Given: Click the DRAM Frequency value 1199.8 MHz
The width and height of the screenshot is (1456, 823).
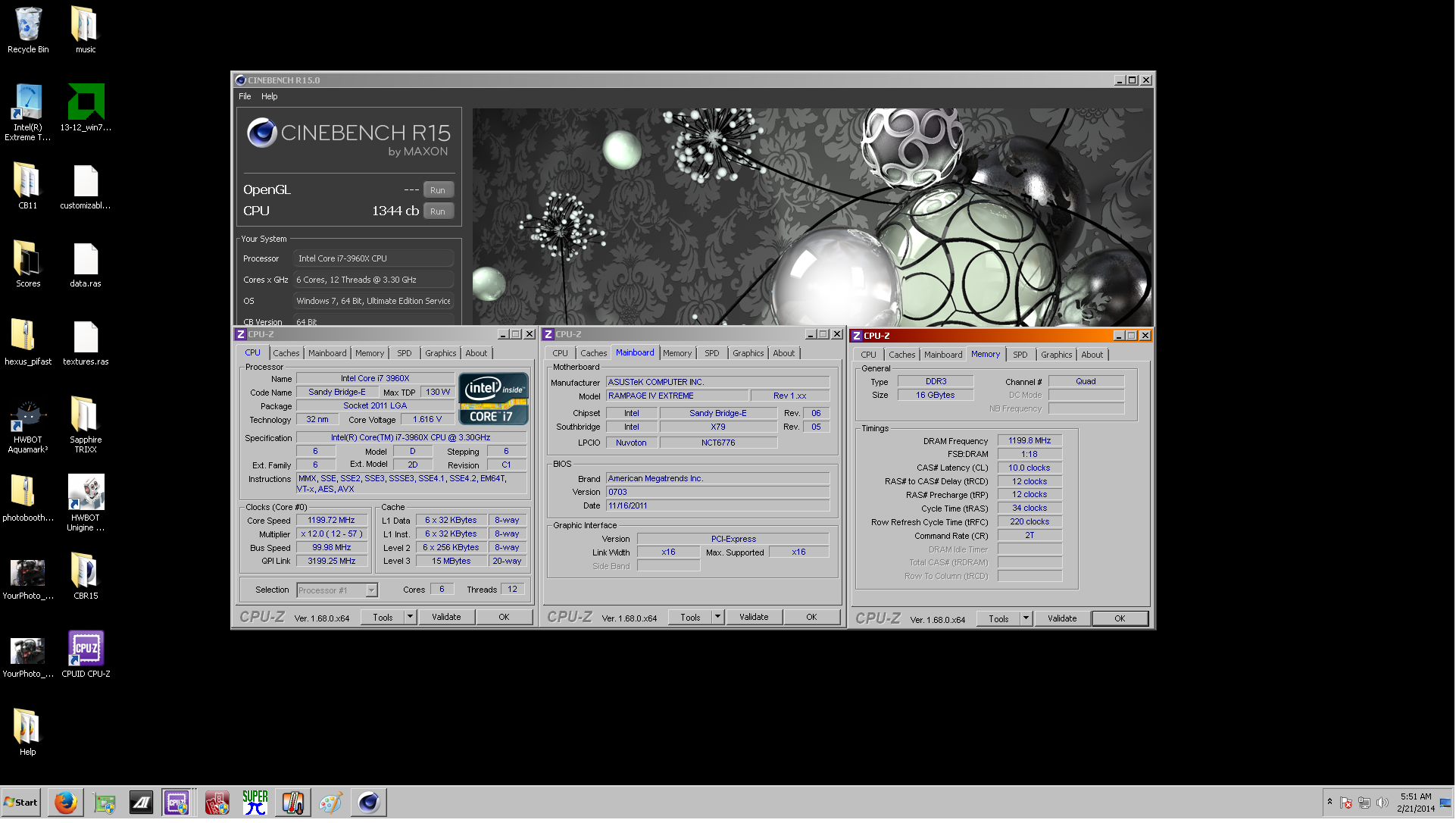Looking at the screenshot, I should (x=1030, y=440).
